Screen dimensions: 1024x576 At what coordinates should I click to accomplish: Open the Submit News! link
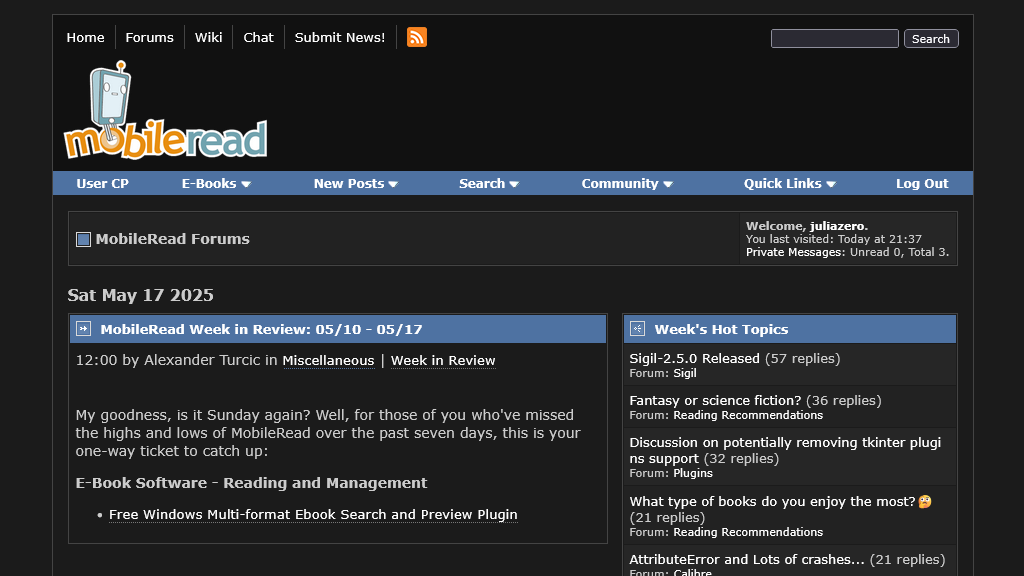(x=340, y=37)
